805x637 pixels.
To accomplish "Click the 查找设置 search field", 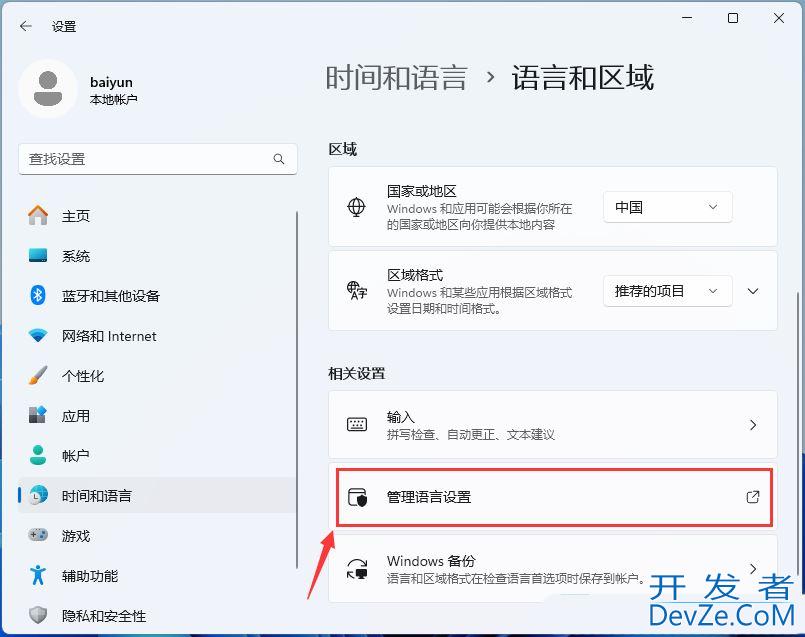I will [158, 159].
